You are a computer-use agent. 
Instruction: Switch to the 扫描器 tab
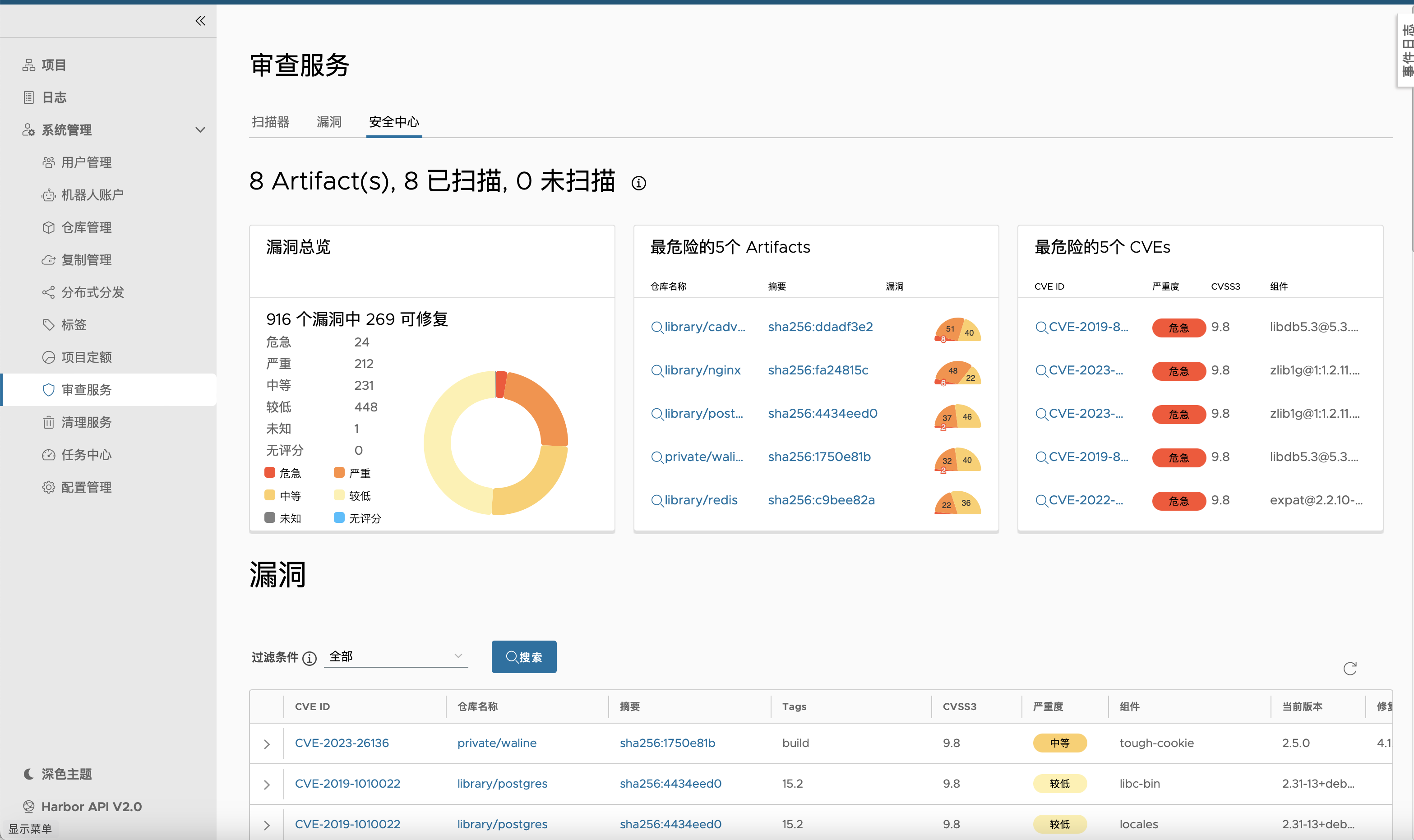[271, 122]
